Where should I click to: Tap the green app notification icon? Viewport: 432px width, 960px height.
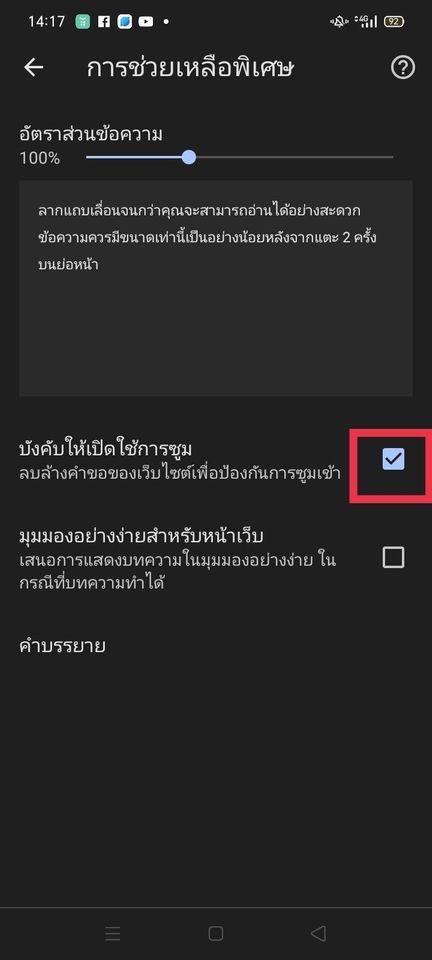click(83, 22)
